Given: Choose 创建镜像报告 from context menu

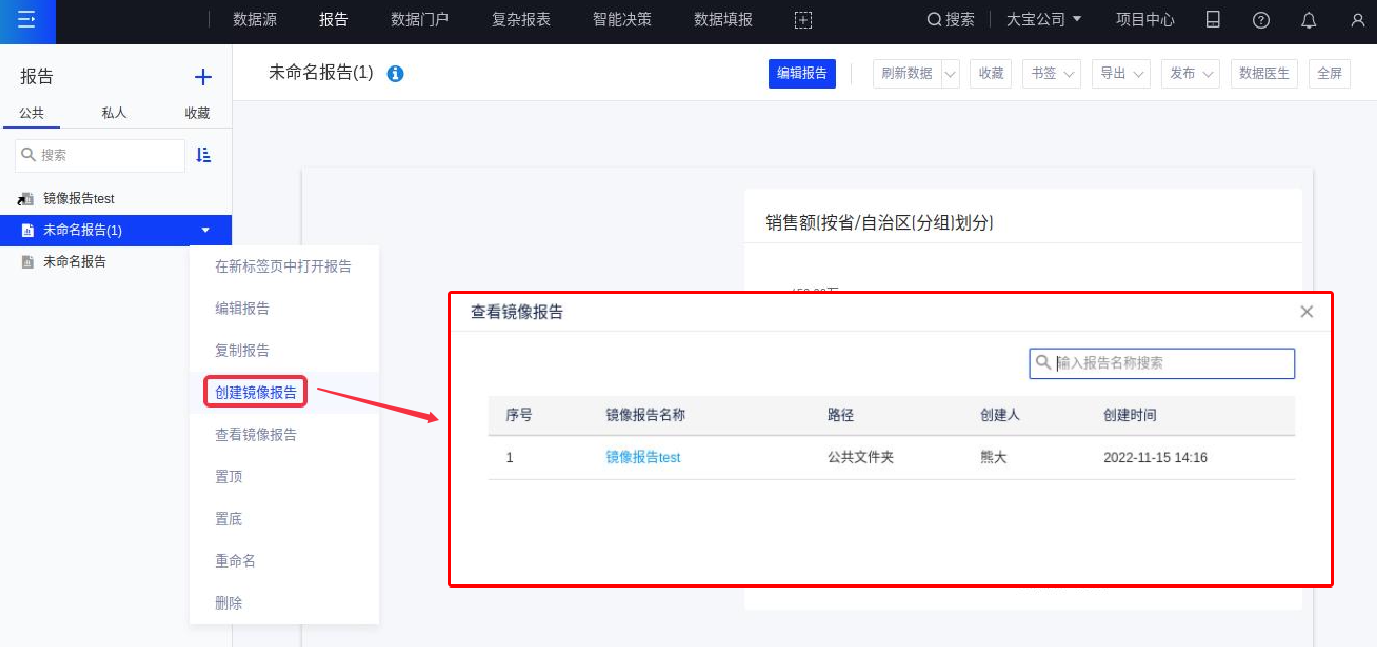Looking at the screenshot, I should pos(256,392).
